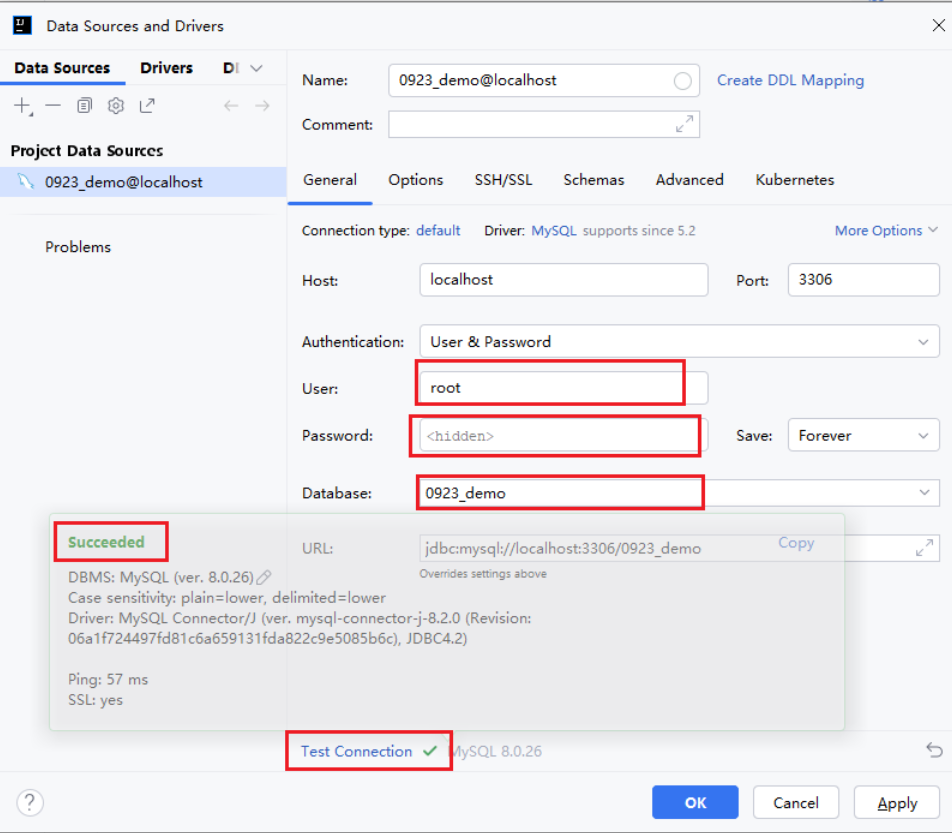Image resolution: width=952 pixels, height=833 pixels.
Task: Click the 'Case sensitivity: plain=lower' line
Action: click(226, 598)
